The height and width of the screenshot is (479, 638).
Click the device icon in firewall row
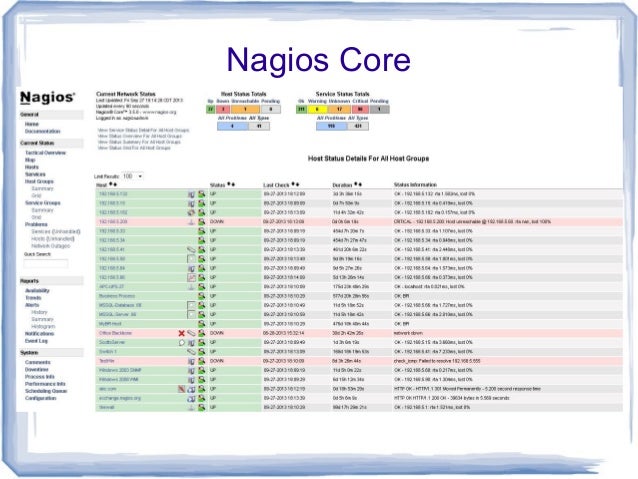coord(191,407)
